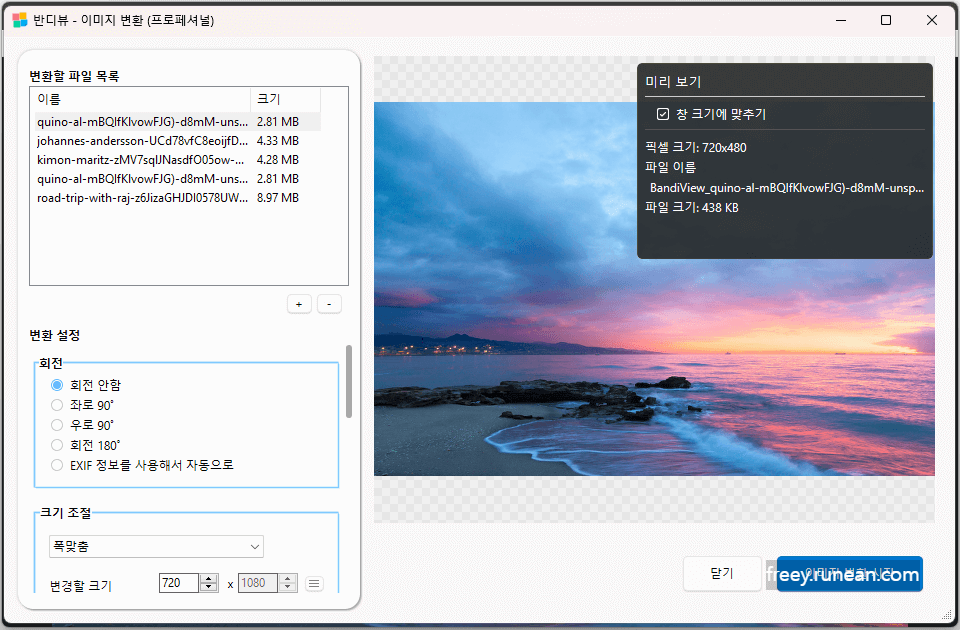Open the resize method dropdown

coord(155,546)
